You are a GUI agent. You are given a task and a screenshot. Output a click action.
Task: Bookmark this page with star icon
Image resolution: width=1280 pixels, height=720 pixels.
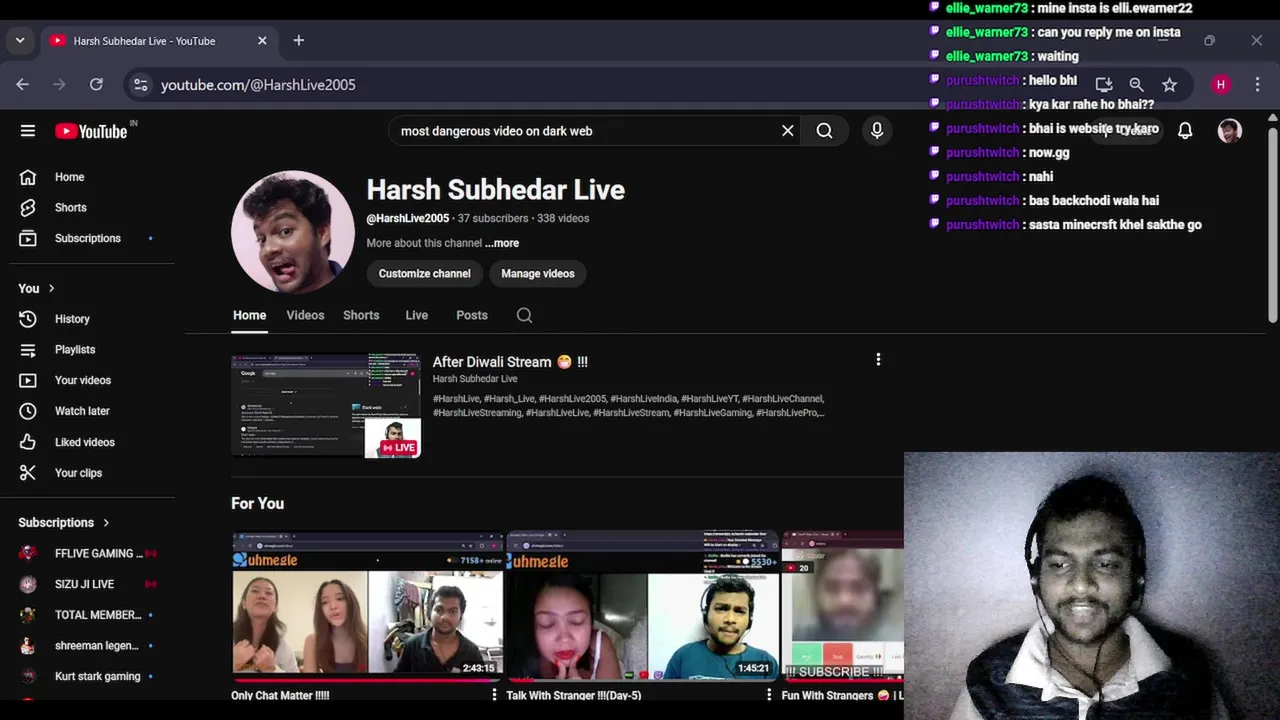(x=1169, y=85)
